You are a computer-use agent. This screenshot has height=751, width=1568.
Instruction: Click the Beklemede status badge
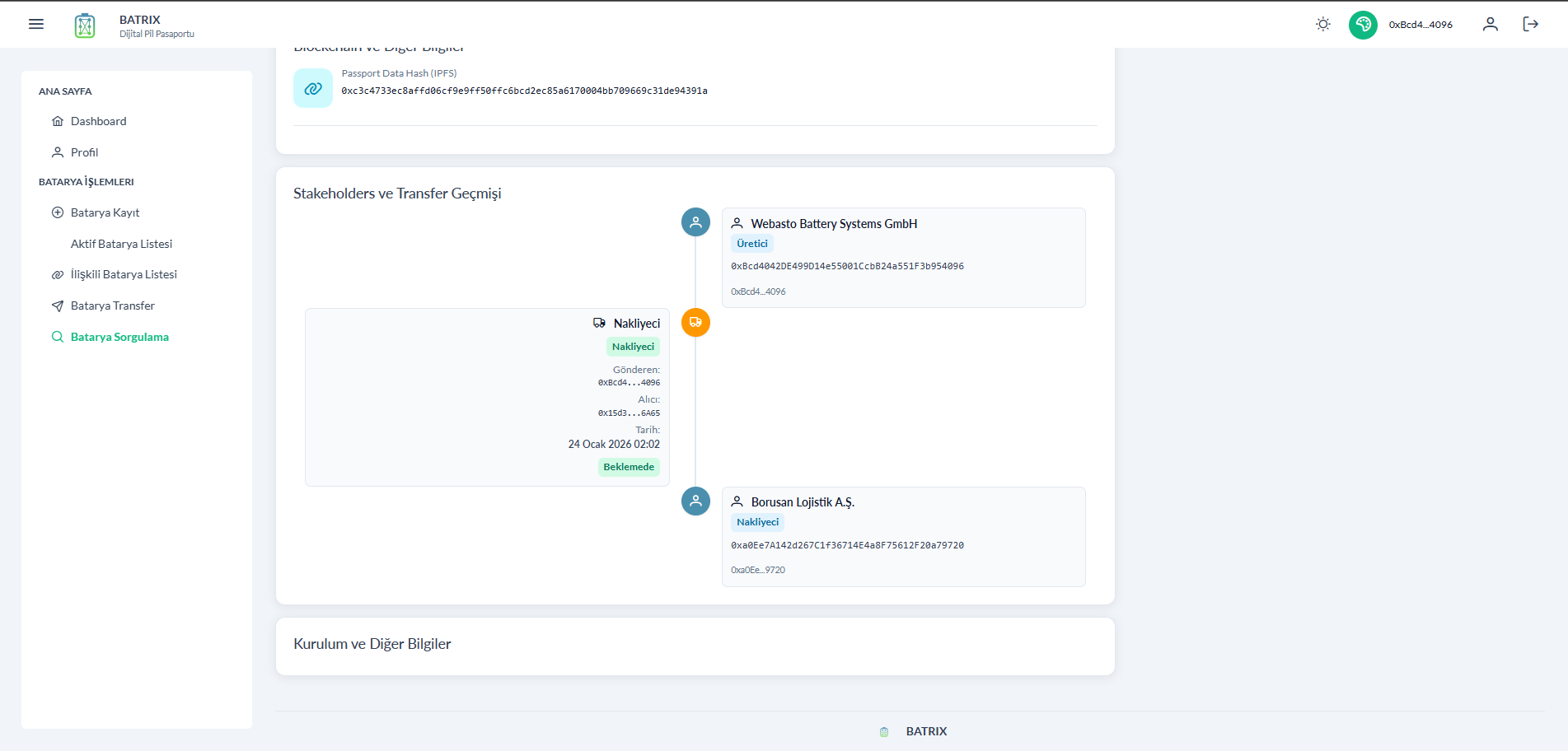point(629,467)
